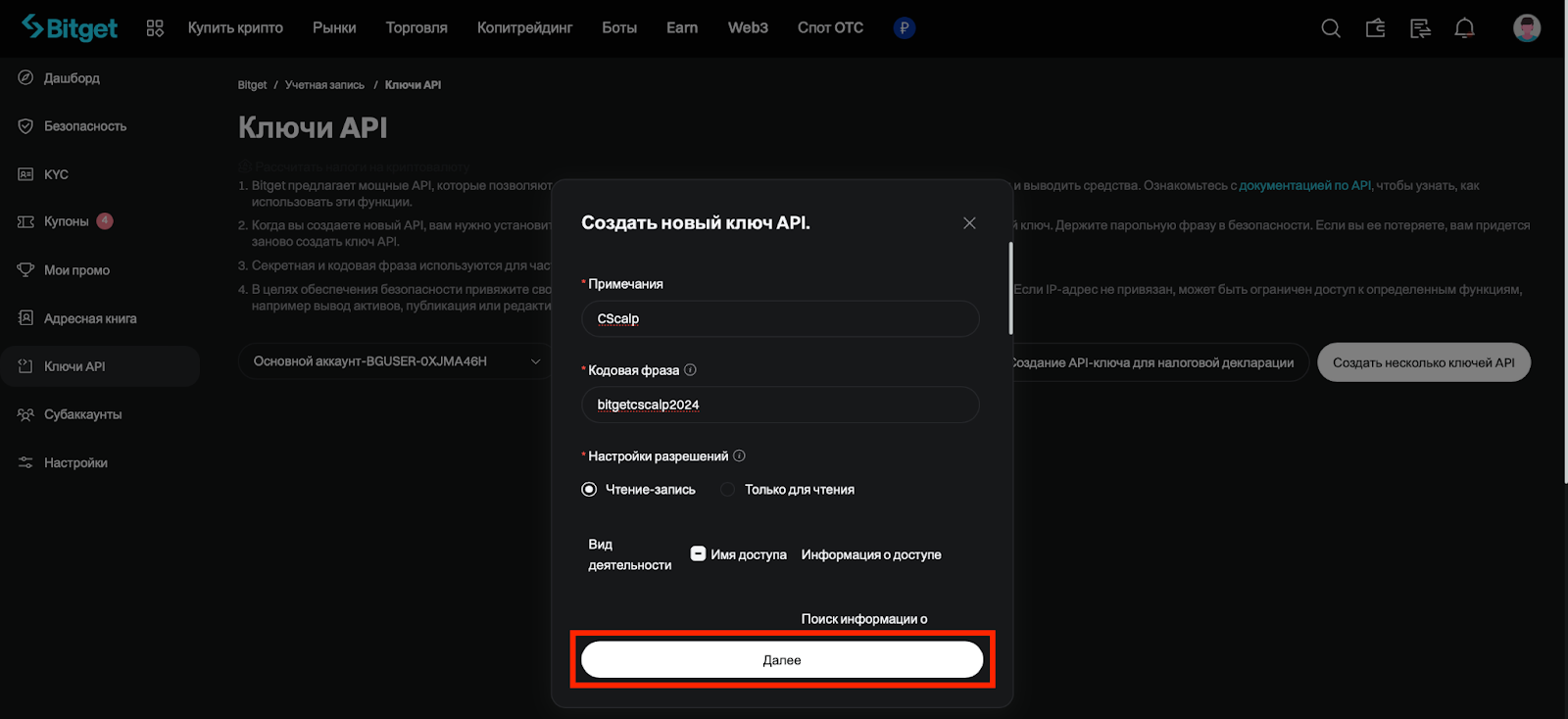Click the Создать новый ключ API title

click(696, 222)
